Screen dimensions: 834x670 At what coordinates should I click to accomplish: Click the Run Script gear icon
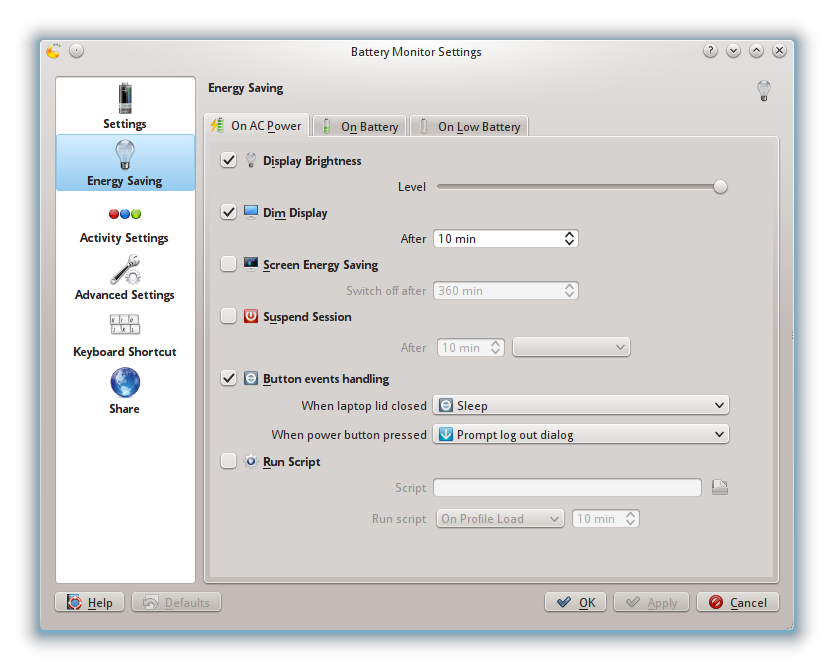251,461
